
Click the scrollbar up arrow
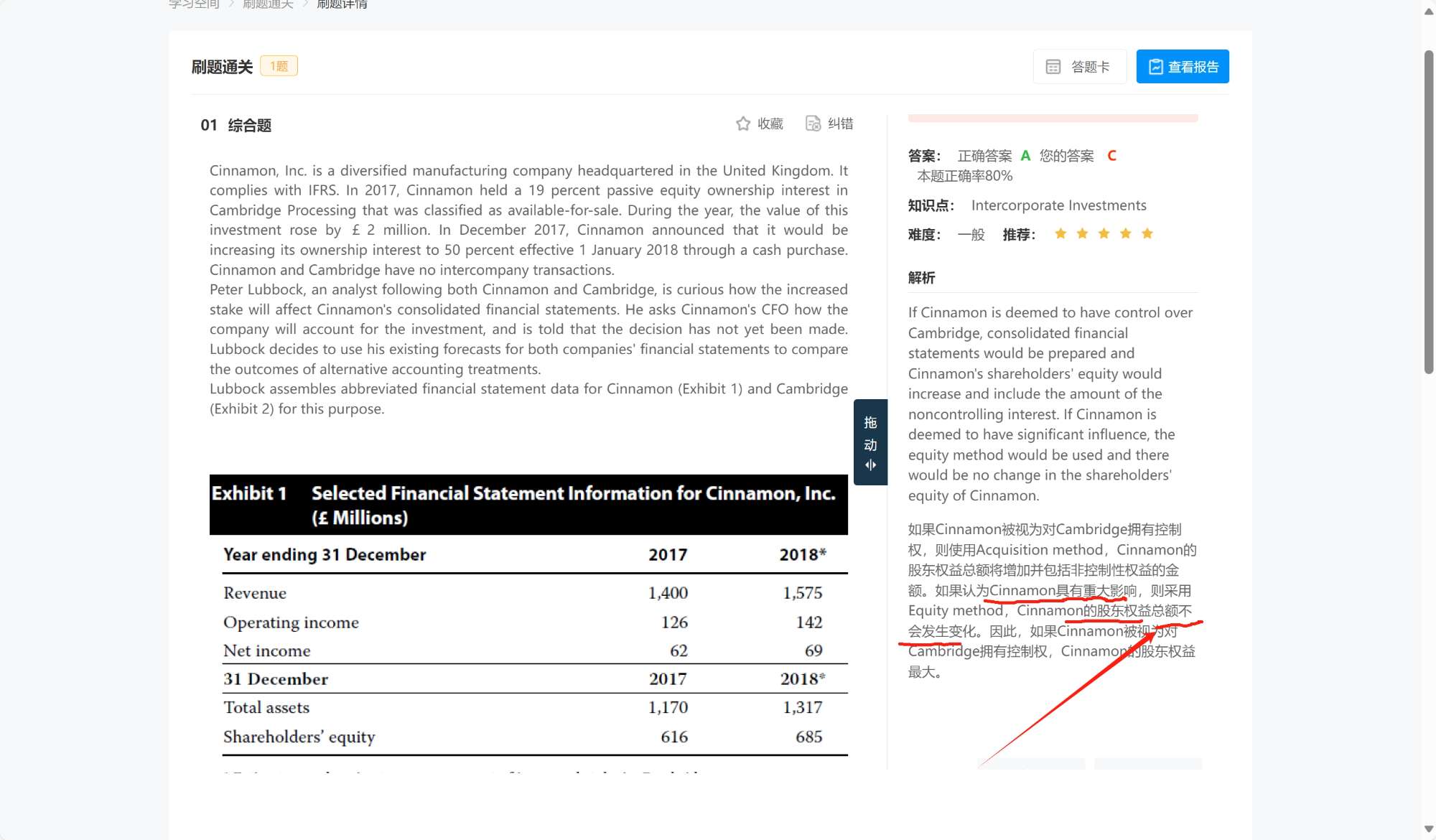pos(1429,11)
